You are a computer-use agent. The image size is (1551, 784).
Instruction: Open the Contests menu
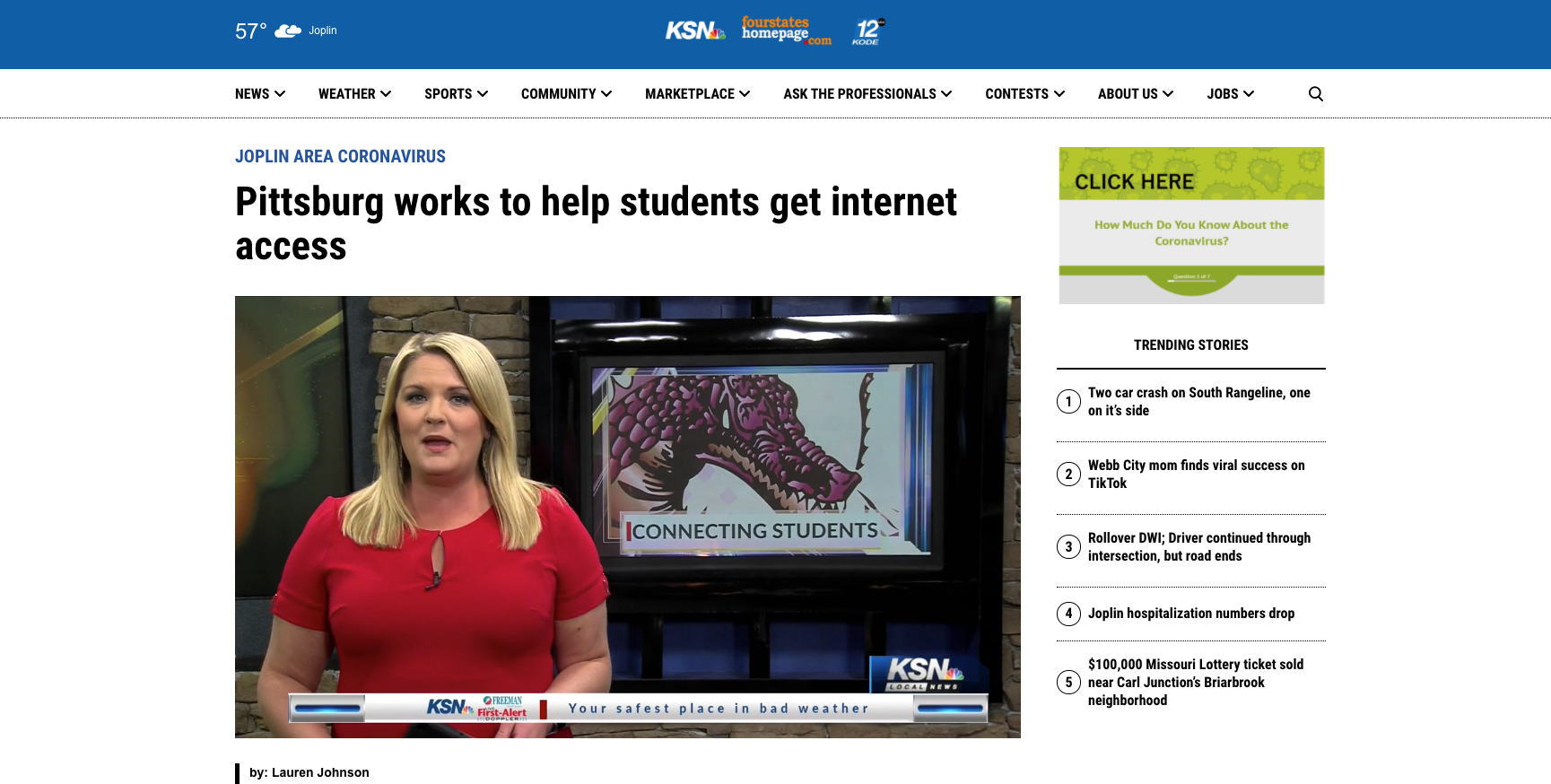click(x=1024, y=94)
